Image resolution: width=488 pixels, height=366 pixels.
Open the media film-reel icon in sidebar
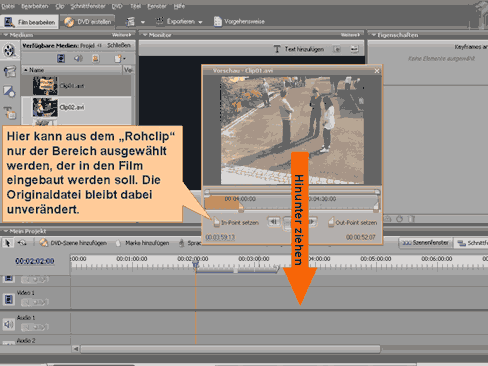tap(9, 51)
